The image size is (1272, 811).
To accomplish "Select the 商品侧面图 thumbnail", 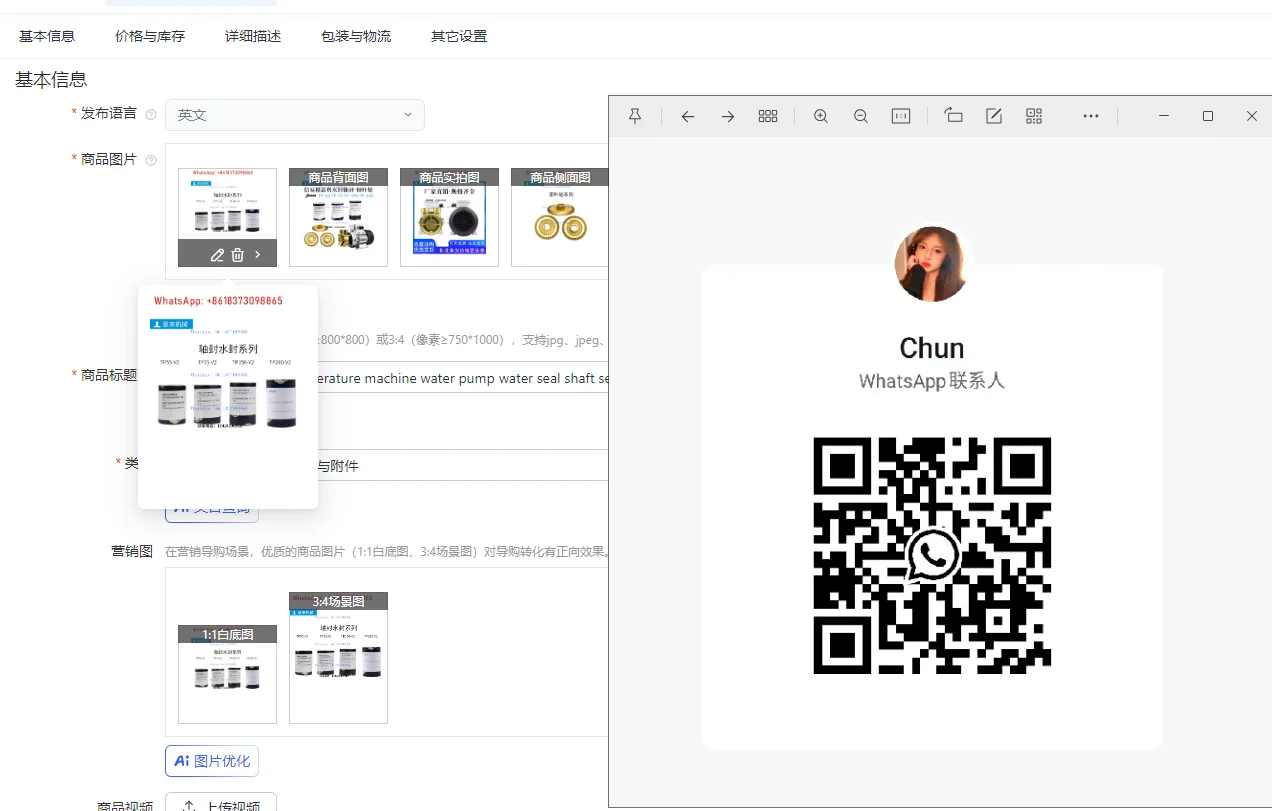I will point(560,217).
